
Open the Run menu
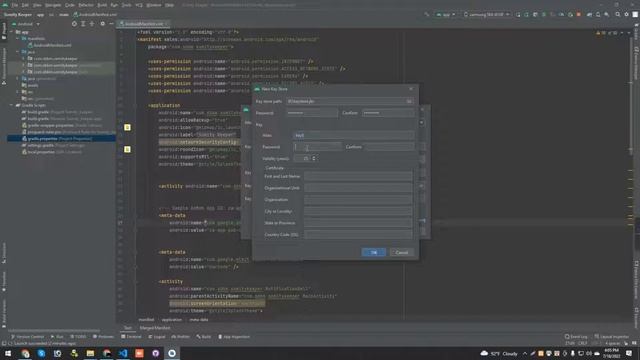point(114,5)
